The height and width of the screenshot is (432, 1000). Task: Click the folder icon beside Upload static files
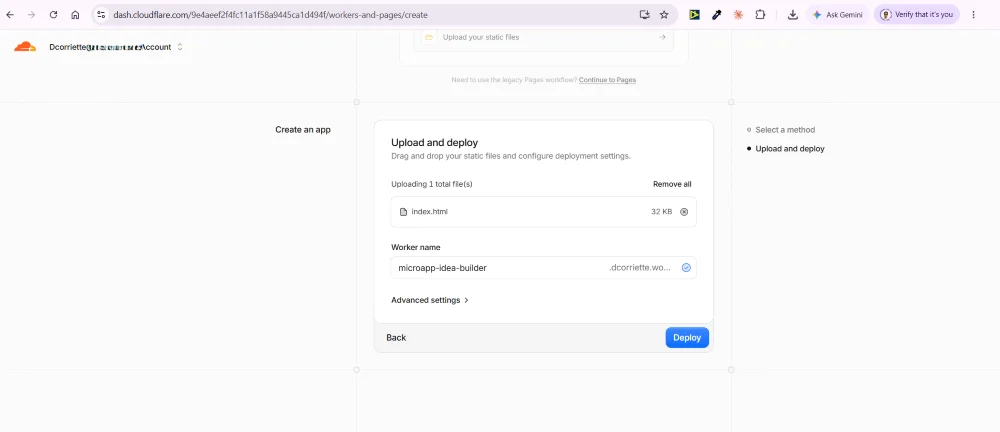point(429,38)
